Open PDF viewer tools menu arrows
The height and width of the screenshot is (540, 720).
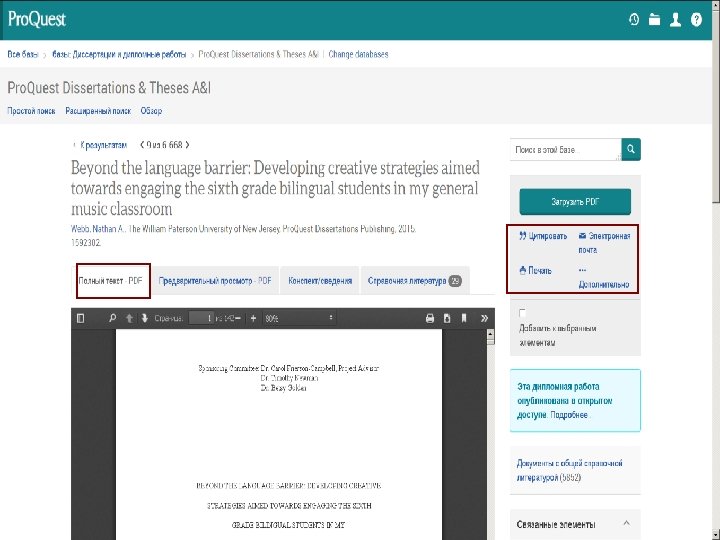[484, 318]
